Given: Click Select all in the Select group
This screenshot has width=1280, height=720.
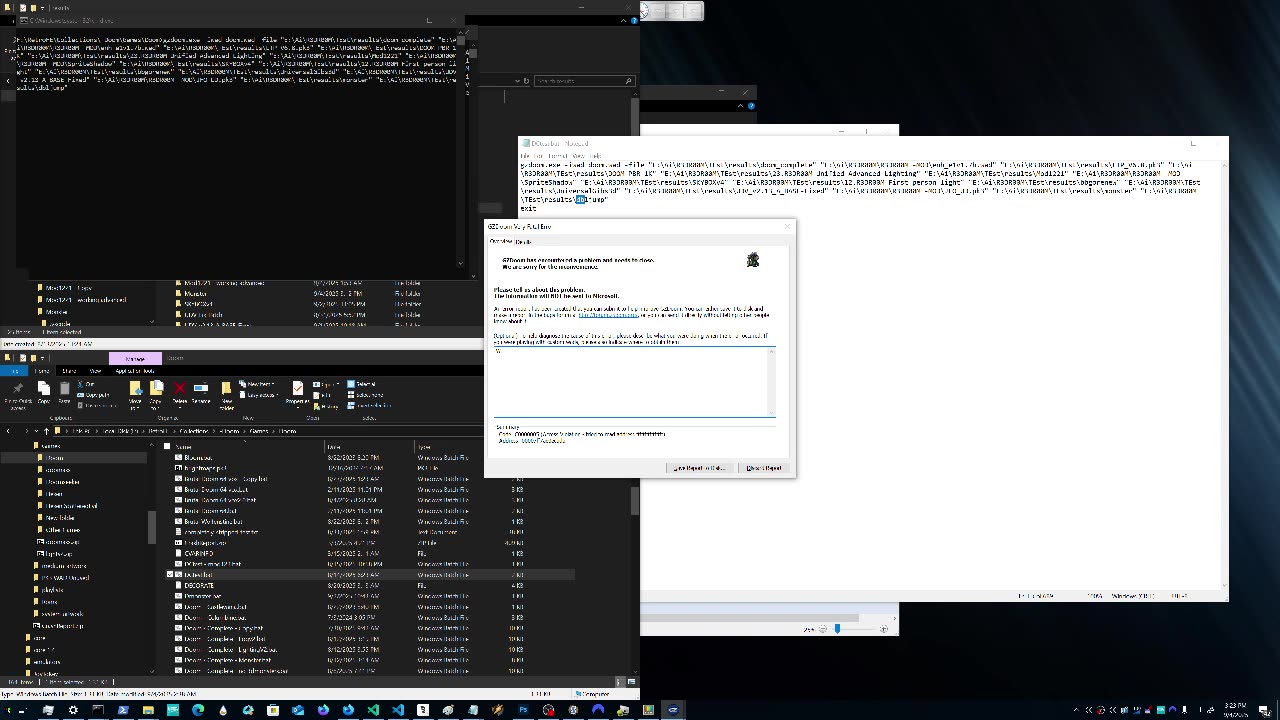Looking at the screenshot, I should pos(361,384).
